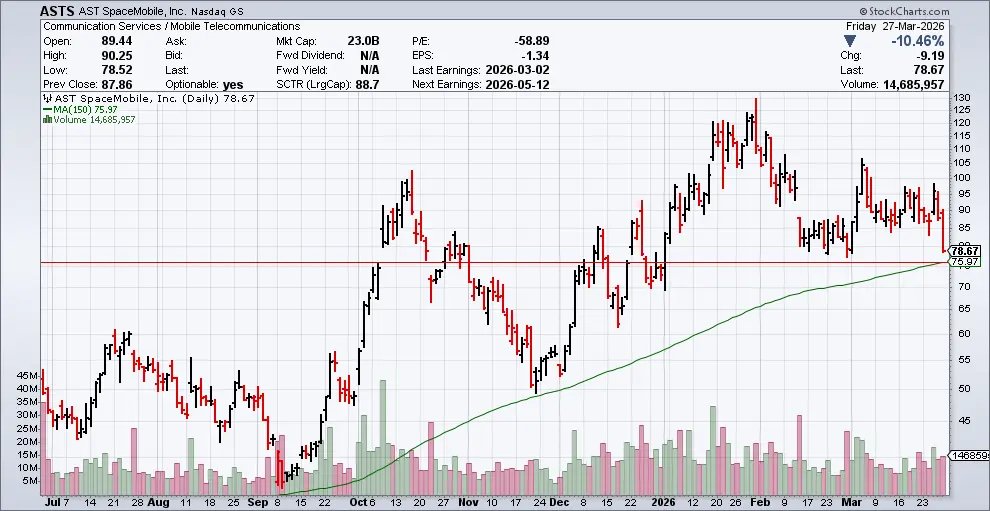Click the Prev Close value 87.86

click(x=116, y=84)
